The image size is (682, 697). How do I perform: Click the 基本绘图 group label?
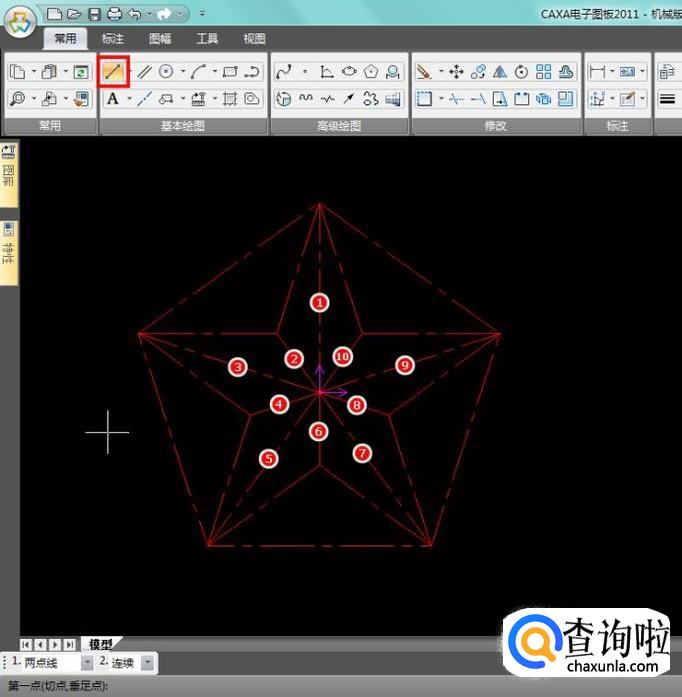182,126
